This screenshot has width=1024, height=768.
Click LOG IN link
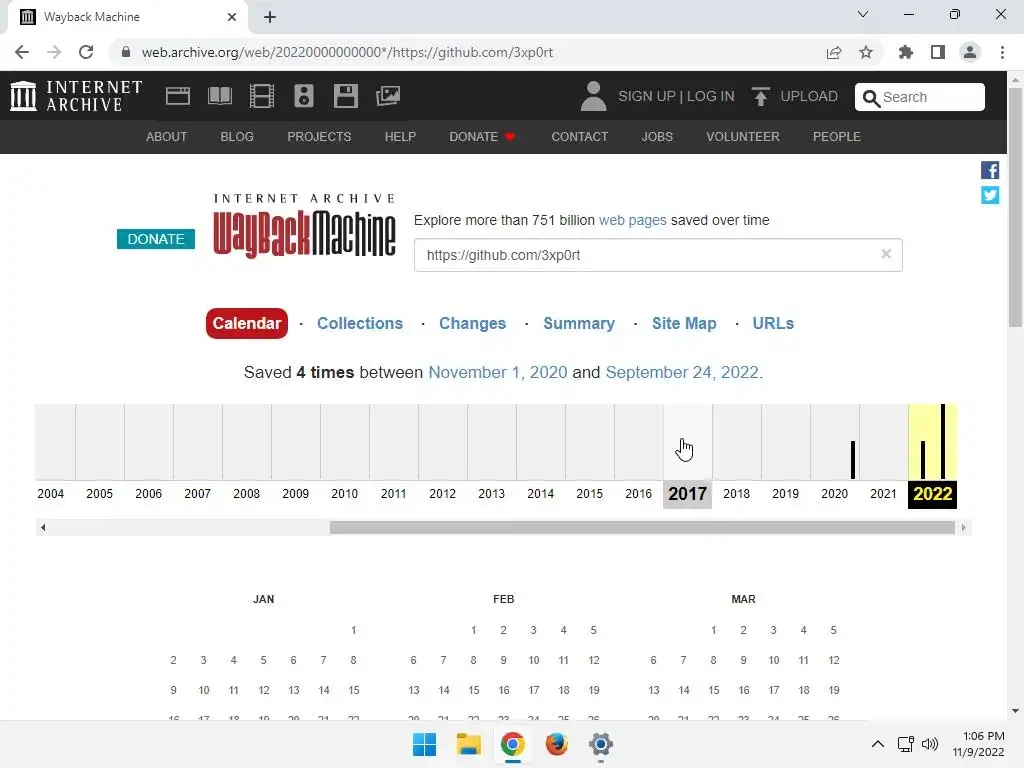[x=711, y=96]
